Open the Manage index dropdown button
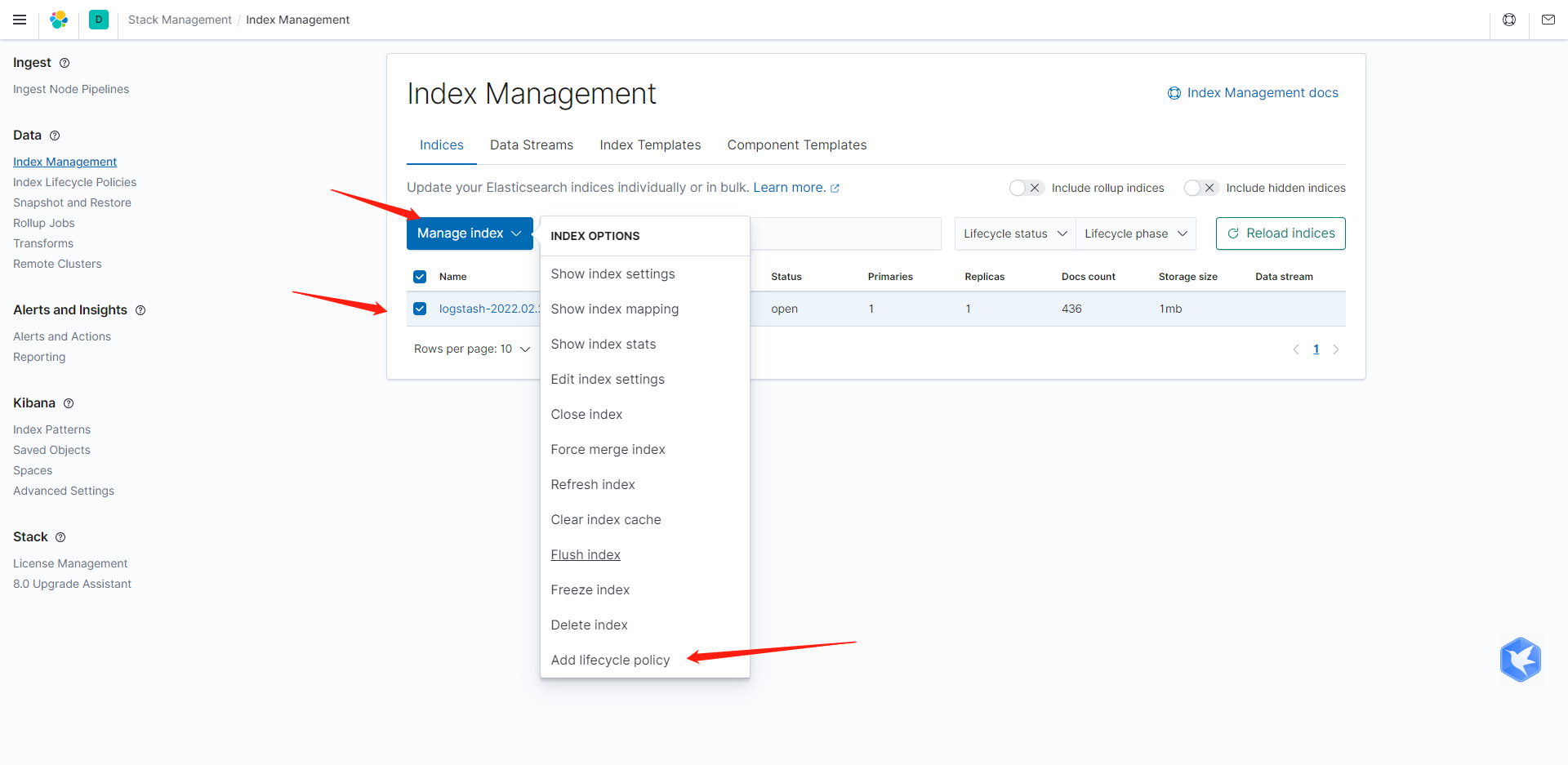1568x765 pixels. (470, 234)
